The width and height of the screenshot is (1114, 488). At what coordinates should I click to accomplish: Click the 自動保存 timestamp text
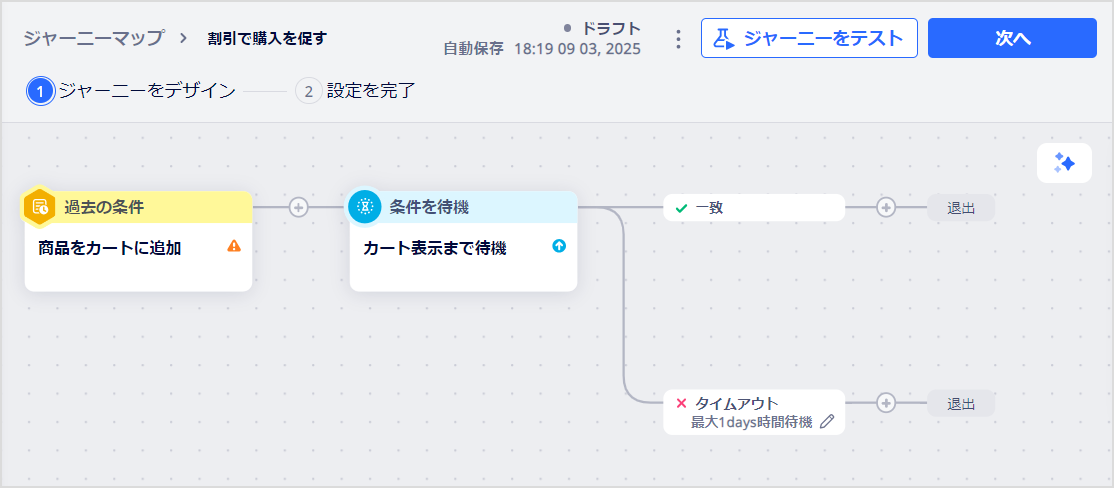542,49
